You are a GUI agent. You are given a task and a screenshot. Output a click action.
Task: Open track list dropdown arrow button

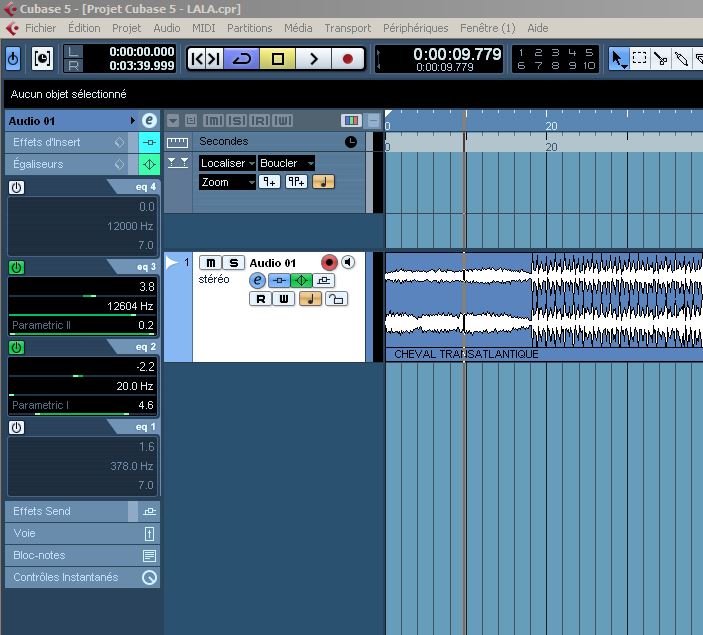173,120
